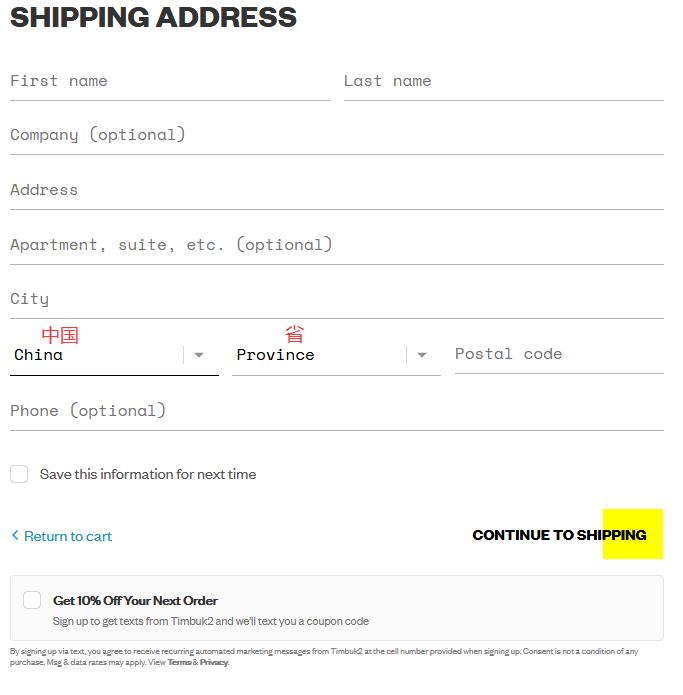
Task: Check Save this information for next time
Action: click(x=19, y=474)
